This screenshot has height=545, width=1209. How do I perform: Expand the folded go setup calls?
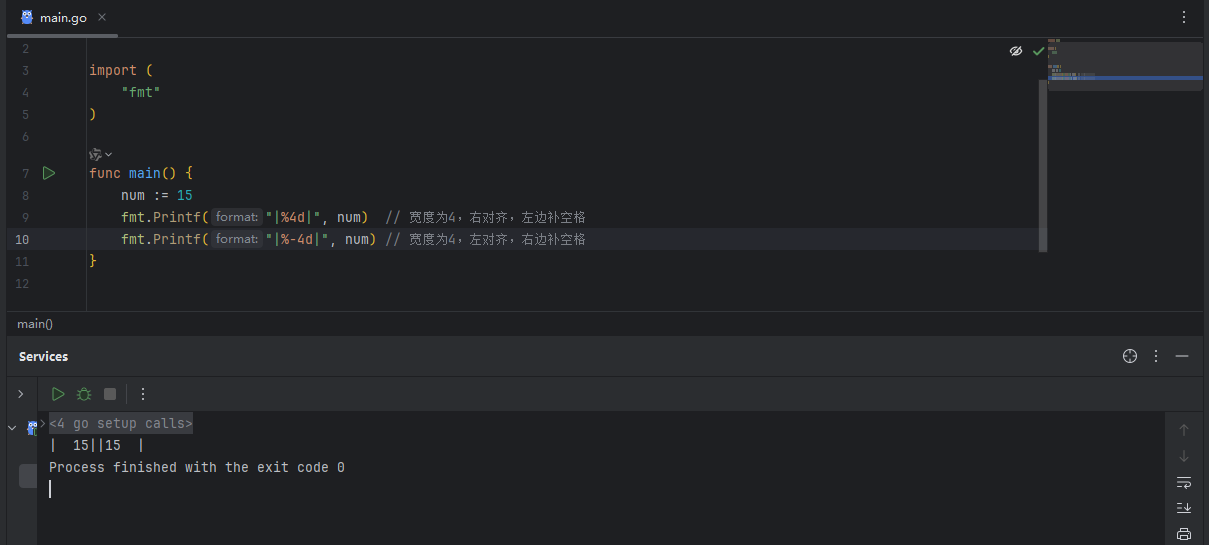(121, 424)
